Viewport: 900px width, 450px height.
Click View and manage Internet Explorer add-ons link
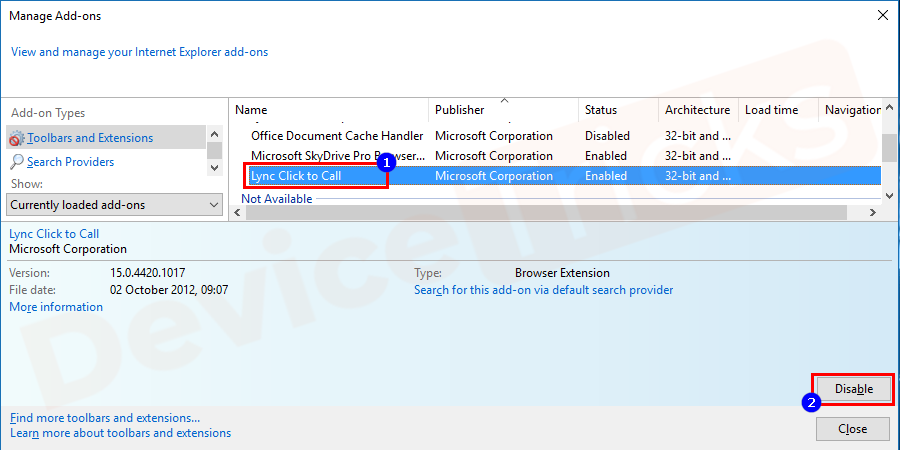pyautogui.click(x=139, y=52)
